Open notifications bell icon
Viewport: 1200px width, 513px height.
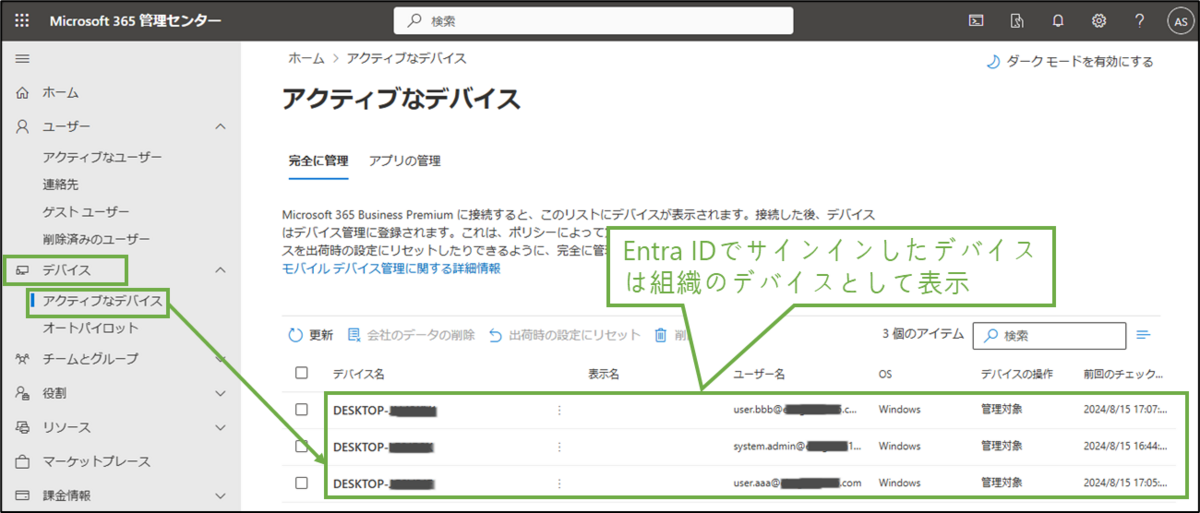pos(1058,20)
